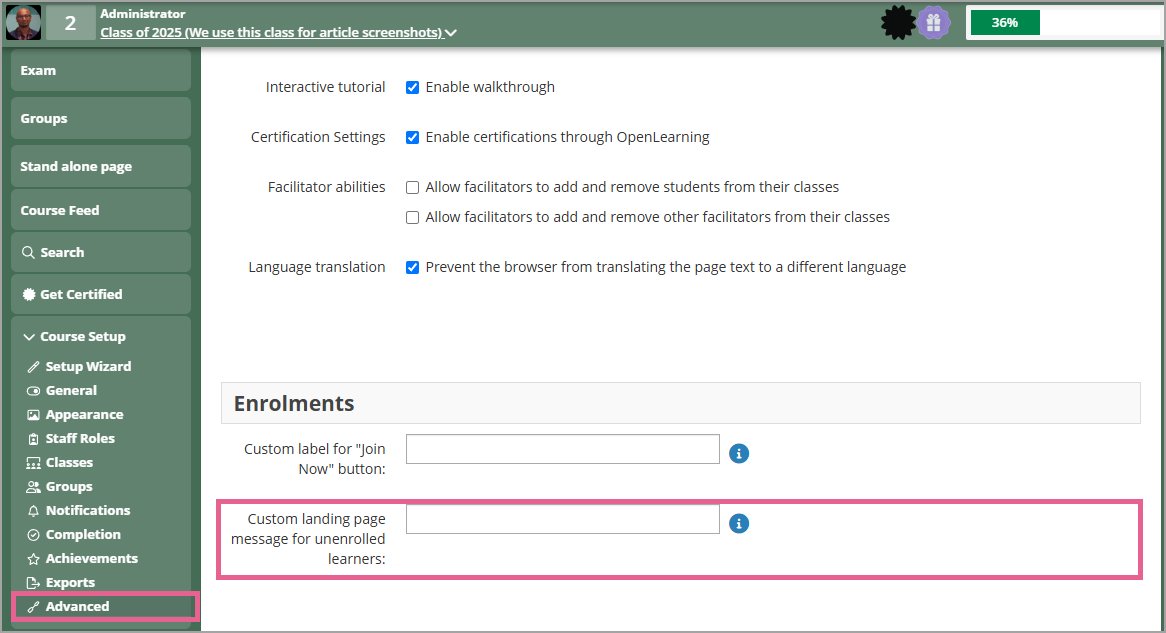Click the ID badge icon beside Staff Roles

(33, 439)
